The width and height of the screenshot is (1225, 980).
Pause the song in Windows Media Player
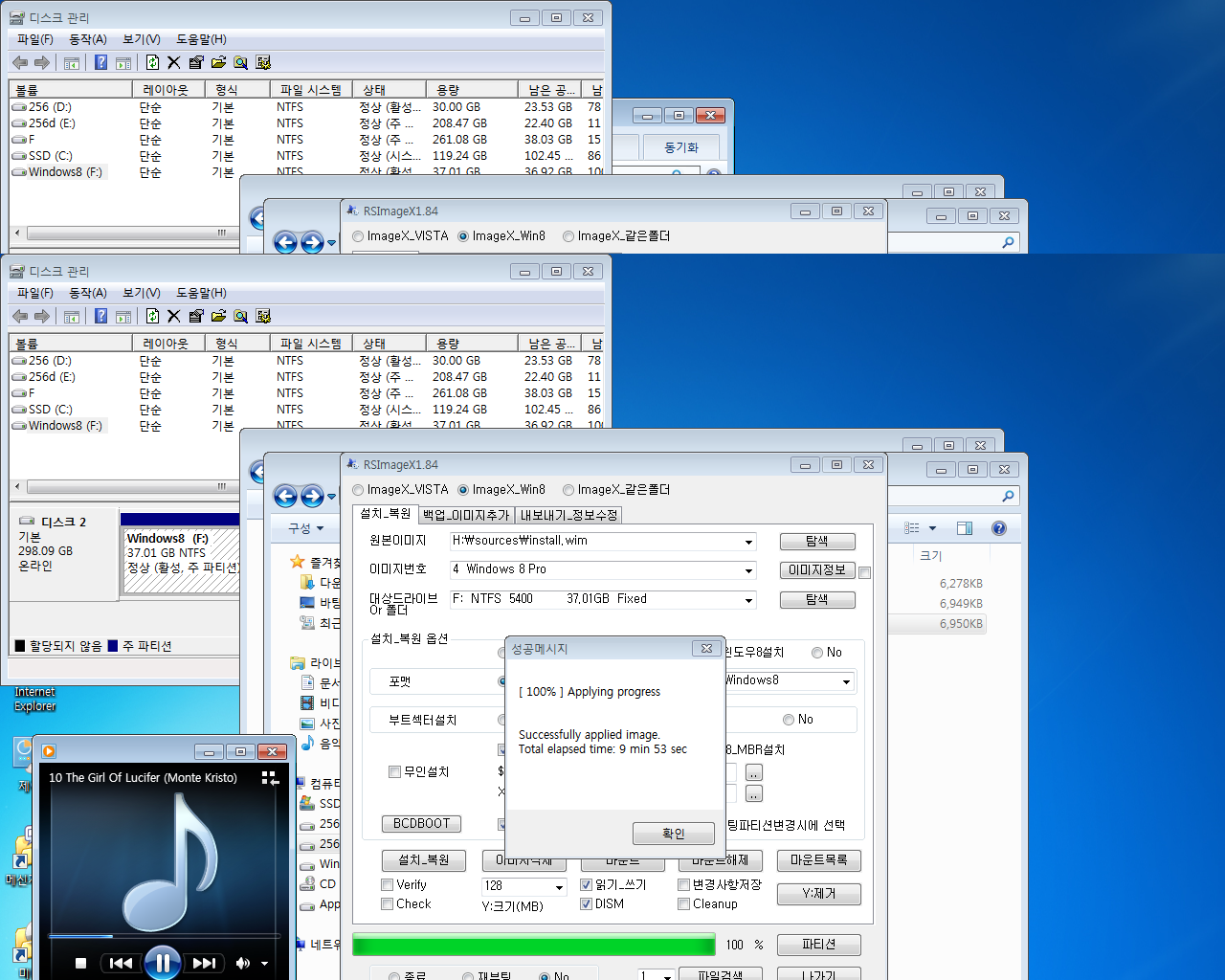click(163, 963)
